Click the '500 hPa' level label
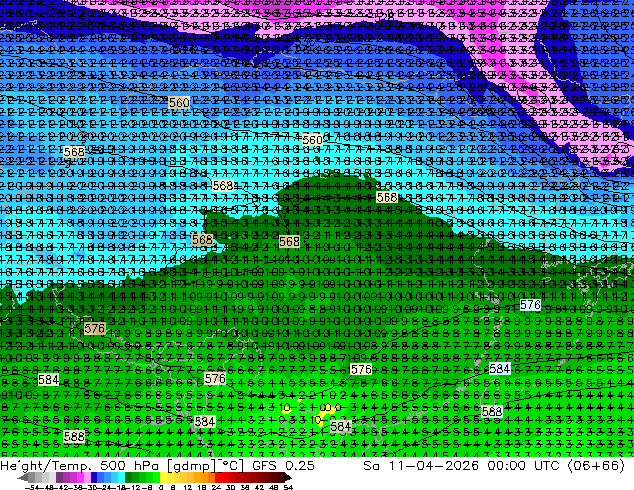This screenshot has width=634, height=490. (x=129, y=466)
